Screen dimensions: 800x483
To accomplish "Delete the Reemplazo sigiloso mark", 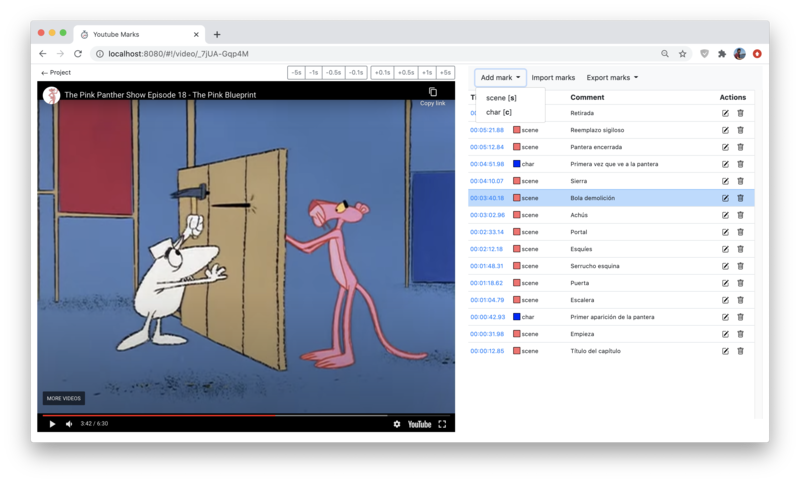I will click(x=740, y=130).
